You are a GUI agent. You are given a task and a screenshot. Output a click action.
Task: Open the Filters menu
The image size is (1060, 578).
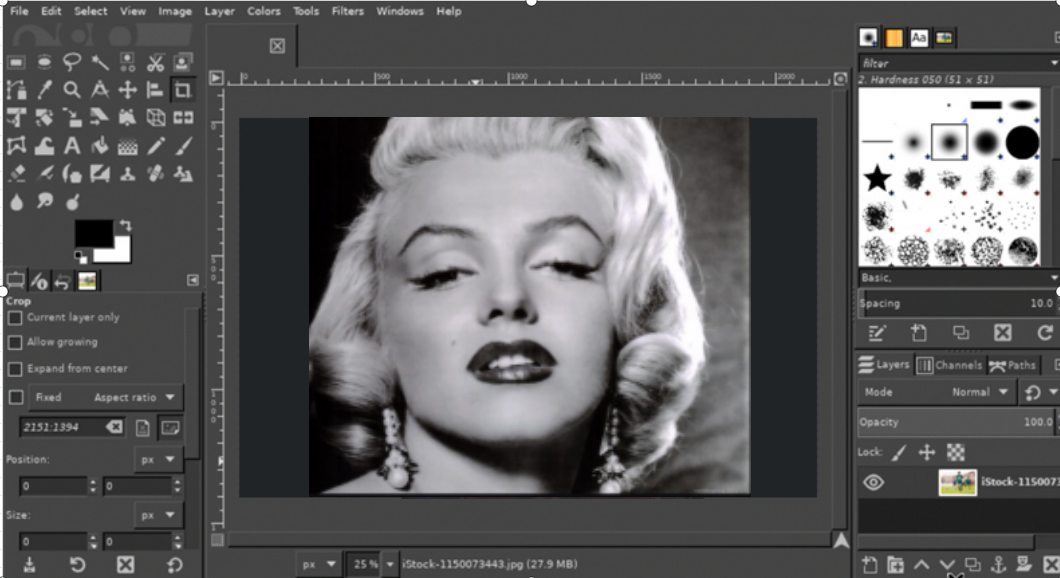tap(348, 11)
